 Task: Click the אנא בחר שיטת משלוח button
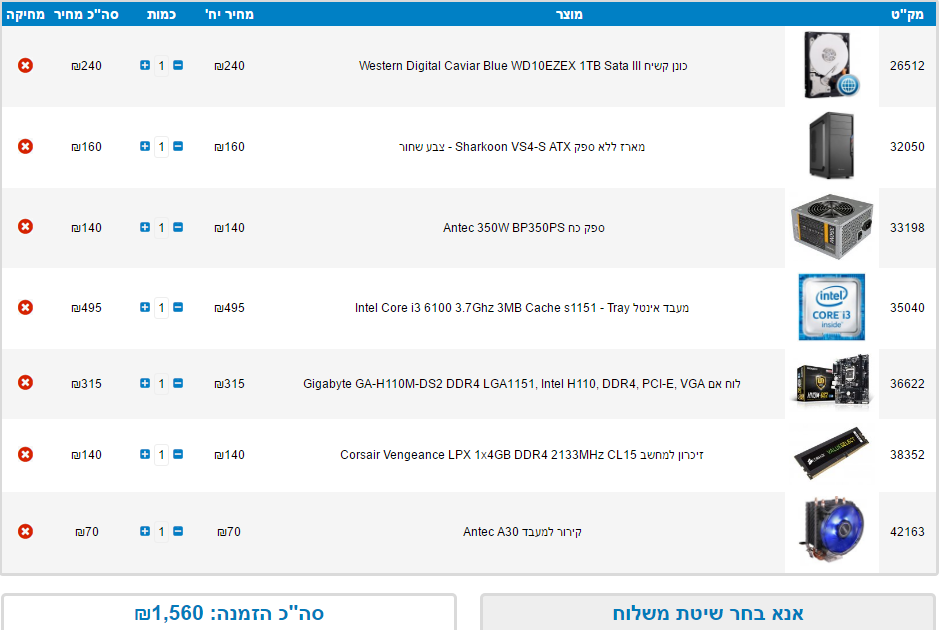708,613
